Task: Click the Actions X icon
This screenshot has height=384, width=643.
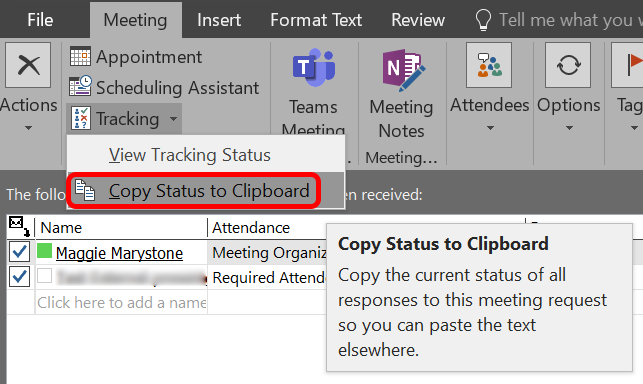Action: (x=28, y=65)
